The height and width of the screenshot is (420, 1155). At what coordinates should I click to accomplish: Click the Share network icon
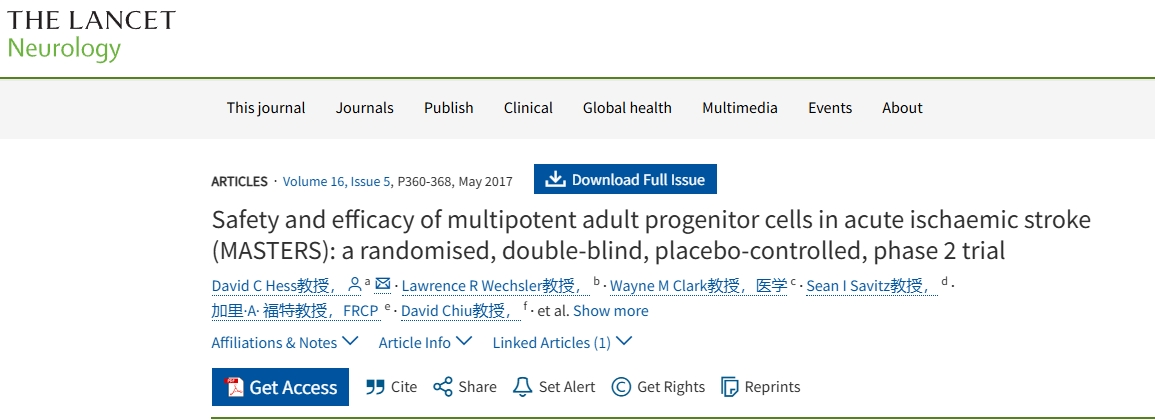[442, 387]
